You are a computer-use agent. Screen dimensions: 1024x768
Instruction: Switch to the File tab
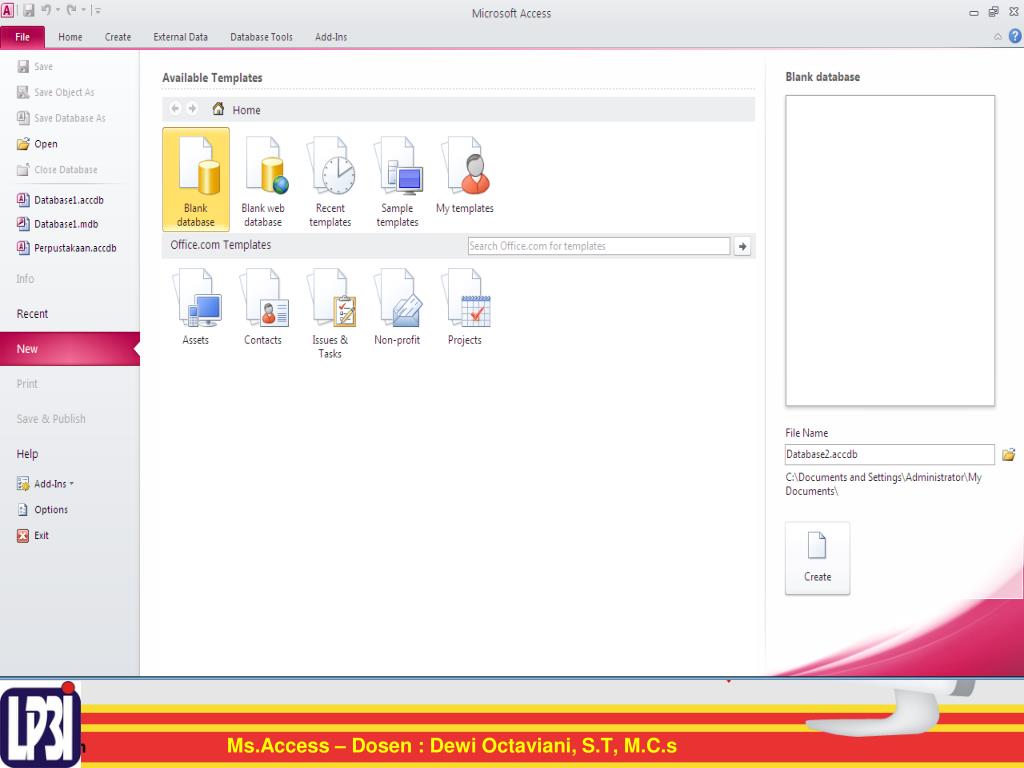coord(22,37)
